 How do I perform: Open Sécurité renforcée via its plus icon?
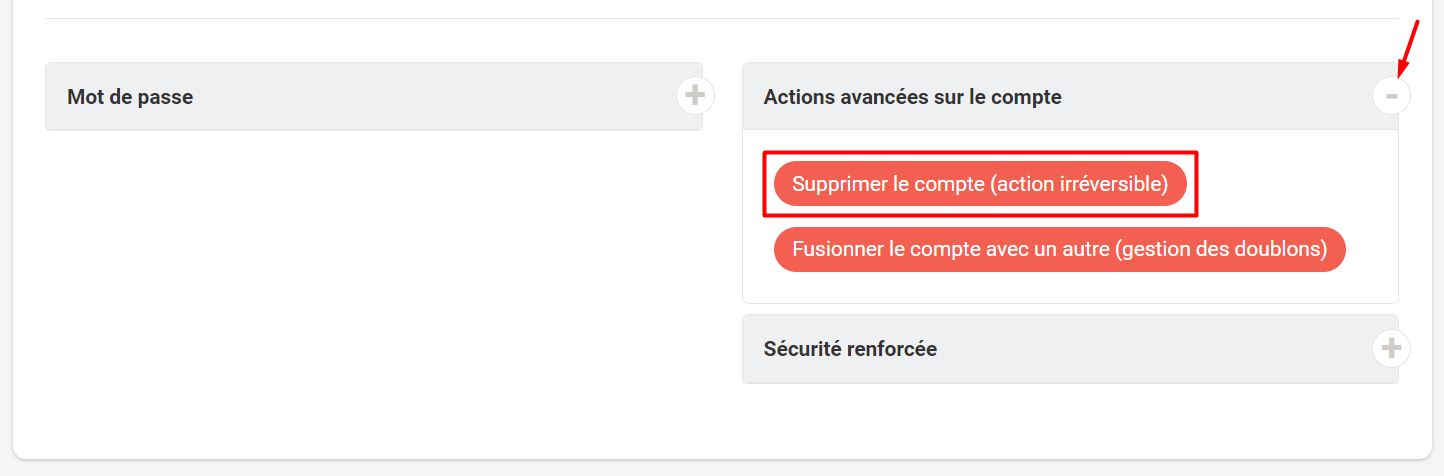[1391, 348]
